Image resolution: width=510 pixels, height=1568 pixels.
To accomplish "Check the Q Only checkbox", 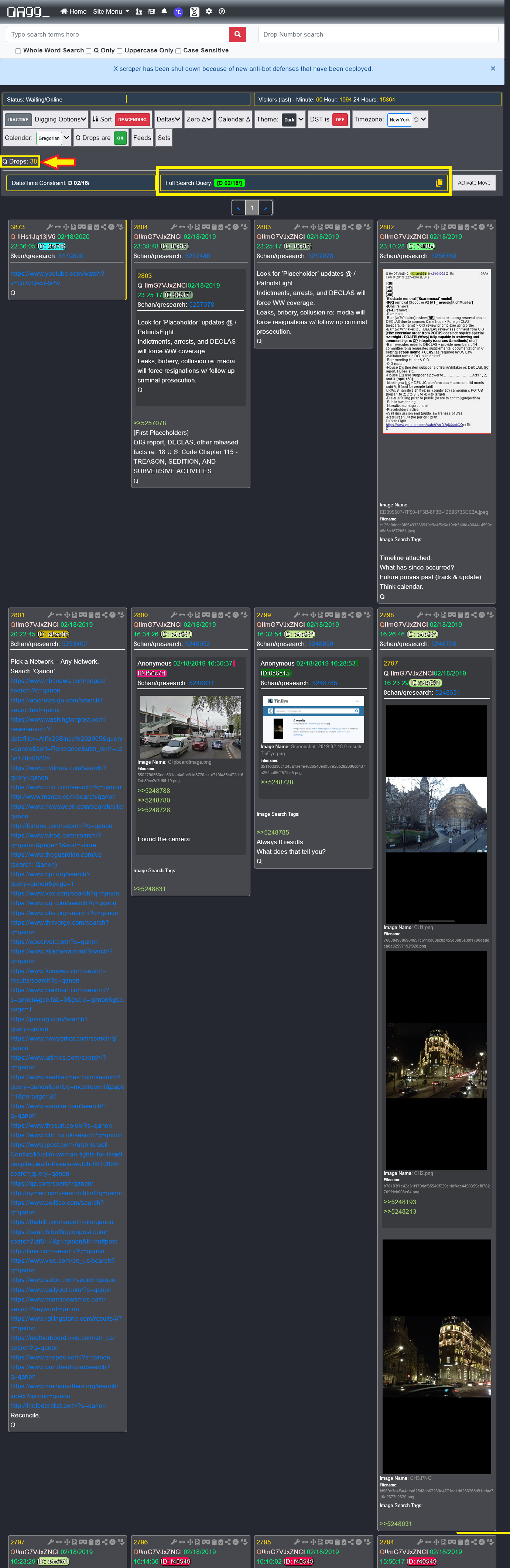I will (89, 51).
